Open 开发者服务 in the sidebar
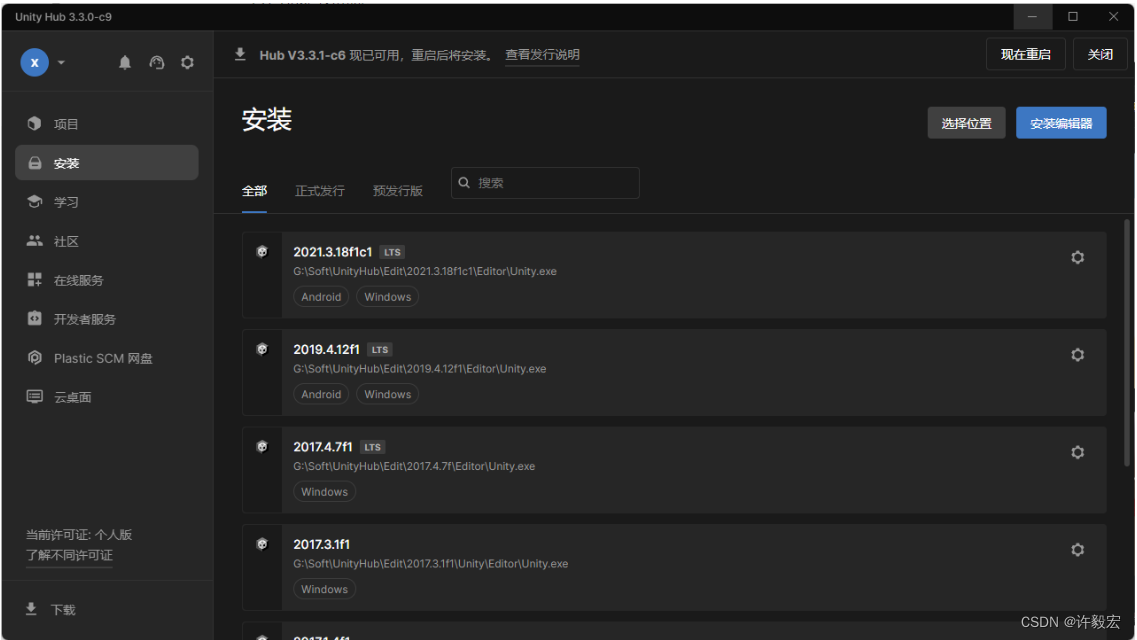Screen dimensions: 1137x640 107,319
